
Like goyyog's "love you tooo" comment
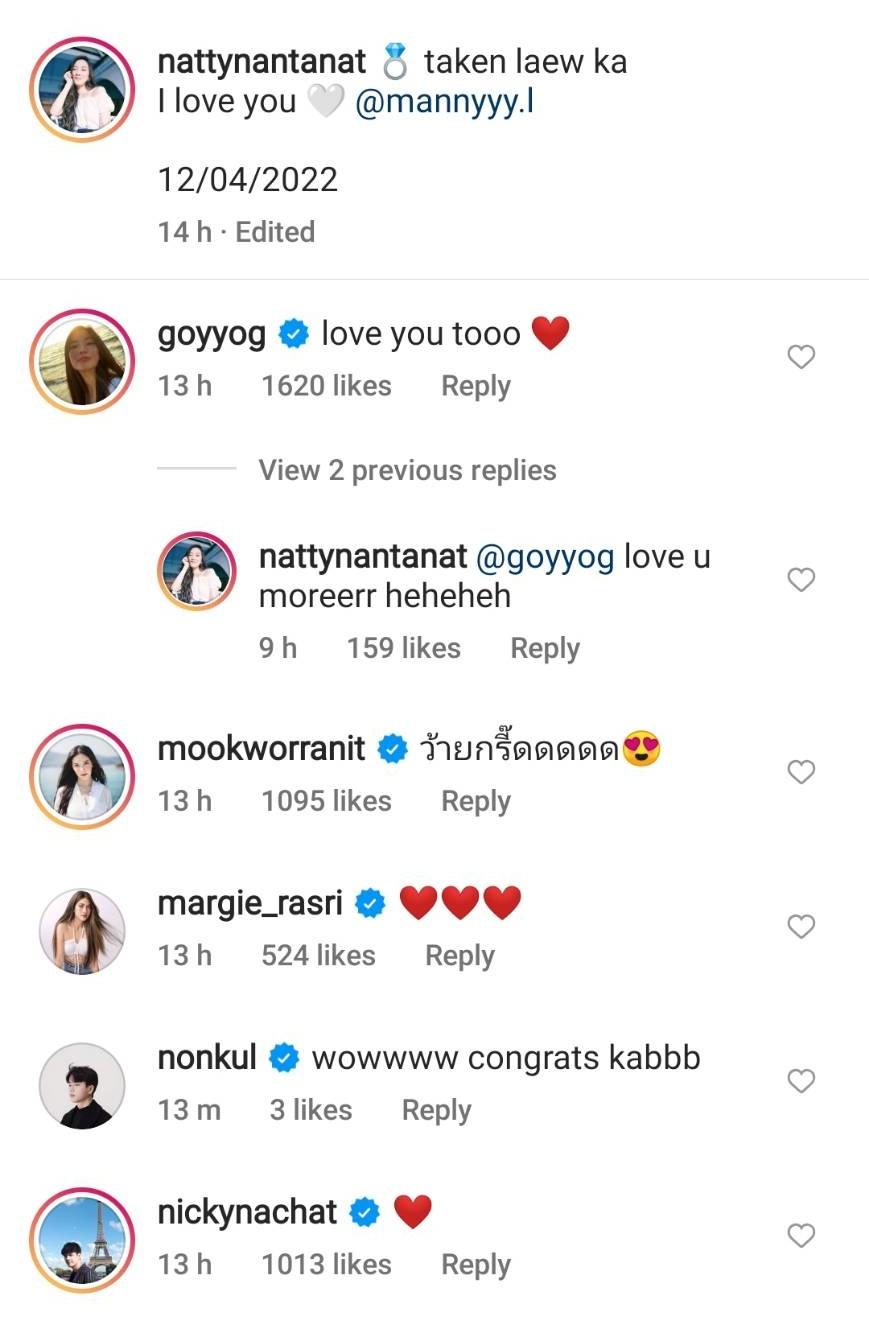click(801, 357)
